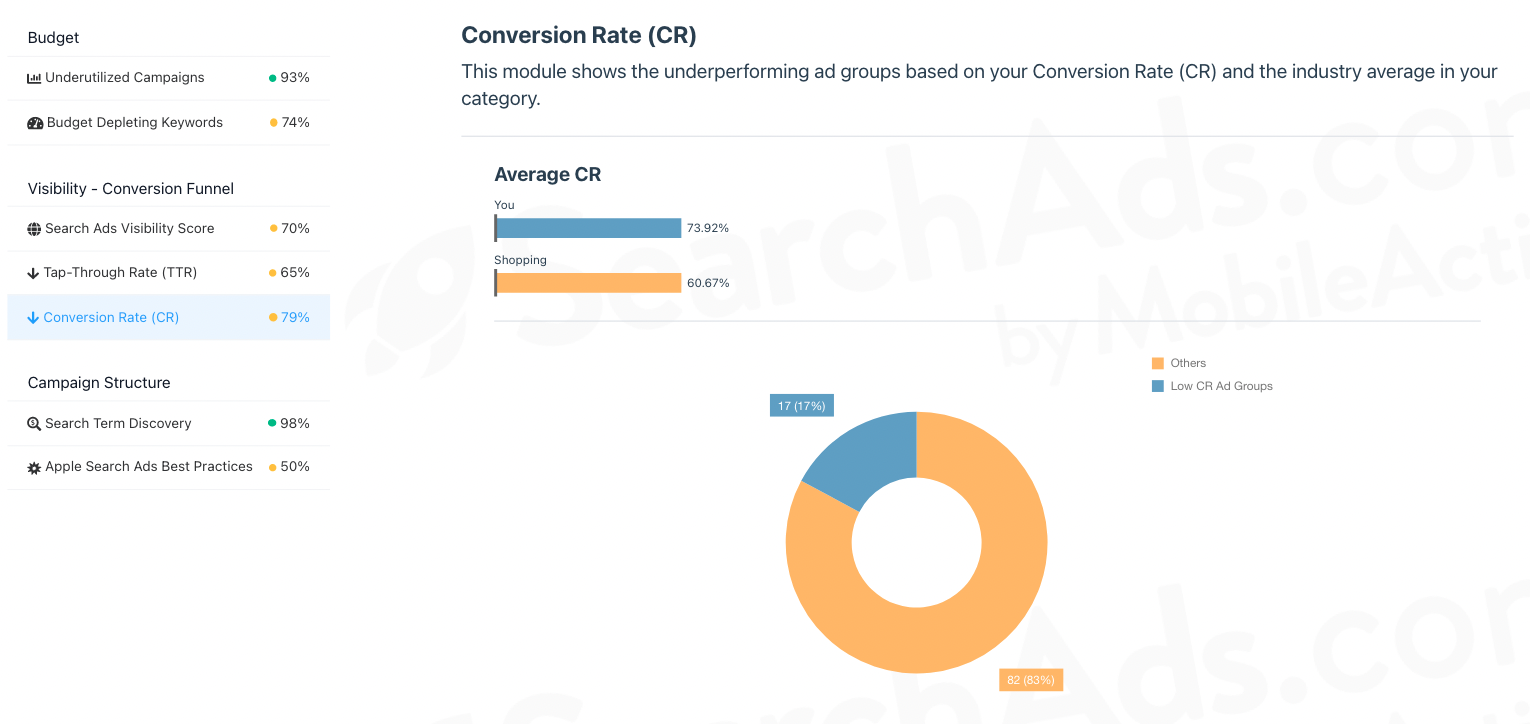Click the magnifier icon for Search Term Discovery
The width and height of the screenshot is (1530, 724).
(x=33, y=423)
